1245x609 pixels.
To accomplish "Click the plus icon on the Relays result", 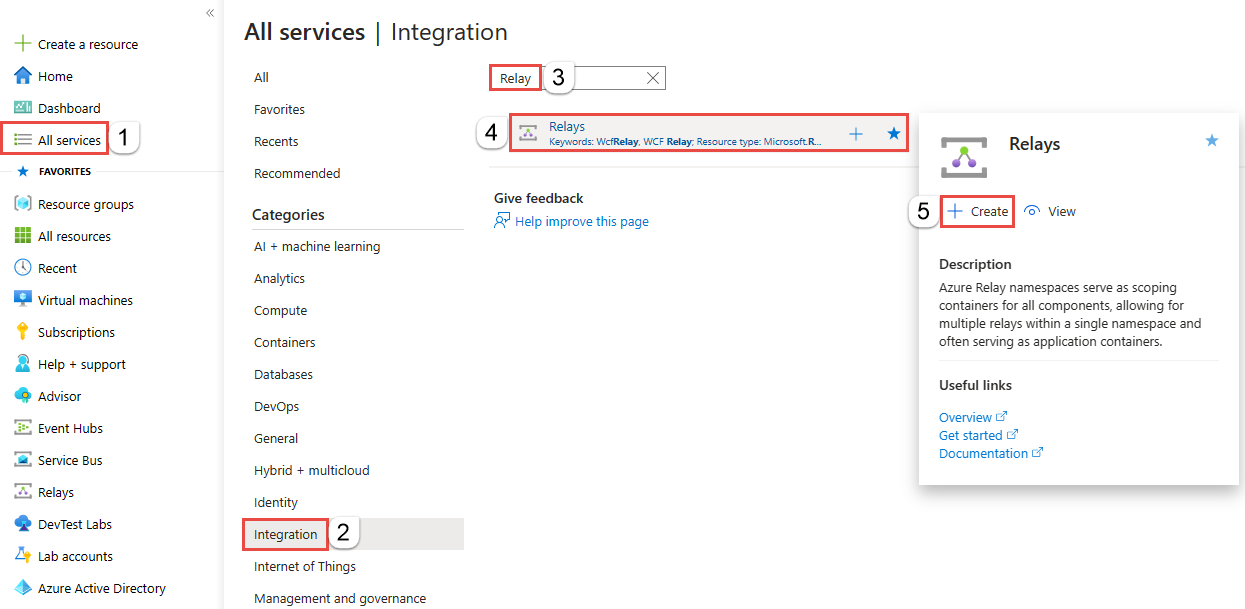I will (x=856, y=132).
